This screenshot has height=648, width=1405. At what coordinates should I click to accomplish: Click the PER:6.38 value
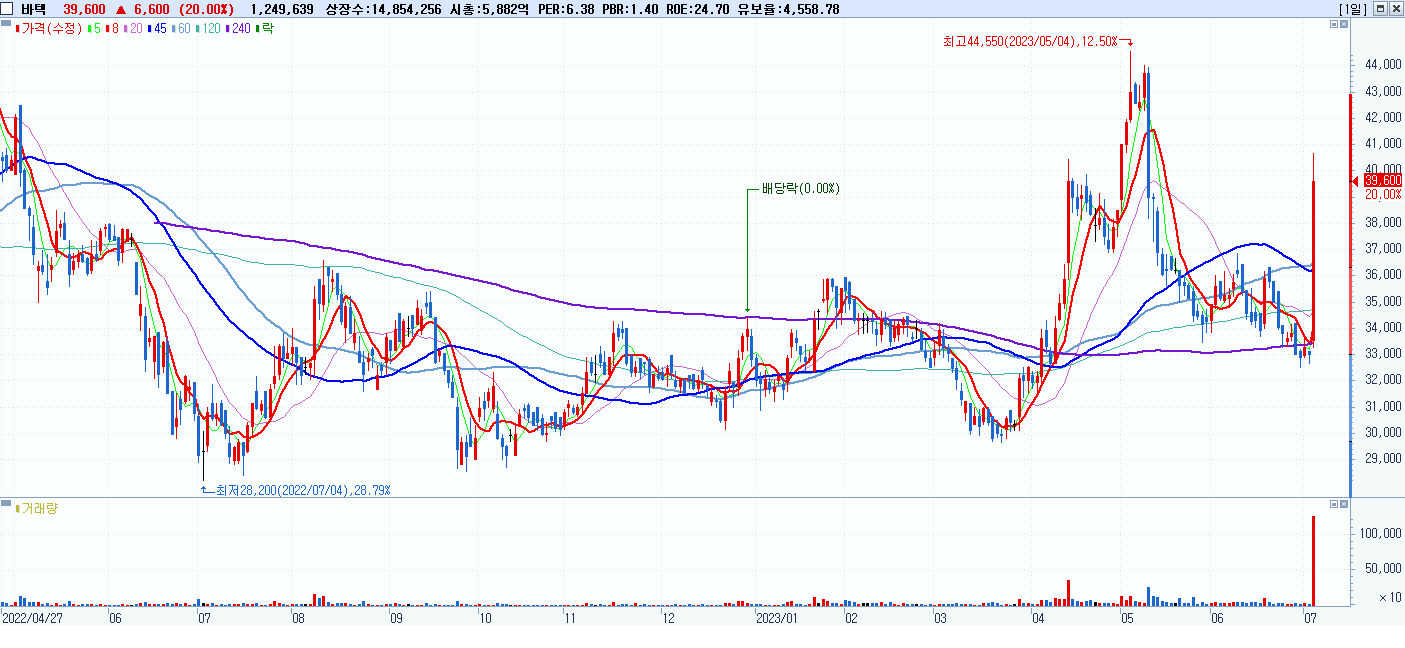pos(566,9)
